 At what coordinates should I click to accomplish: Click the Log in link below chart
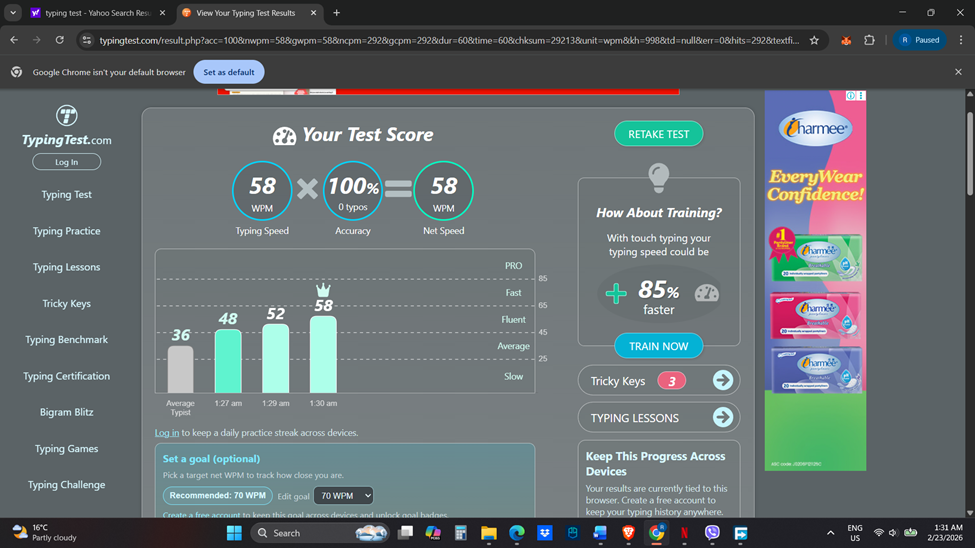click(167, 433)
